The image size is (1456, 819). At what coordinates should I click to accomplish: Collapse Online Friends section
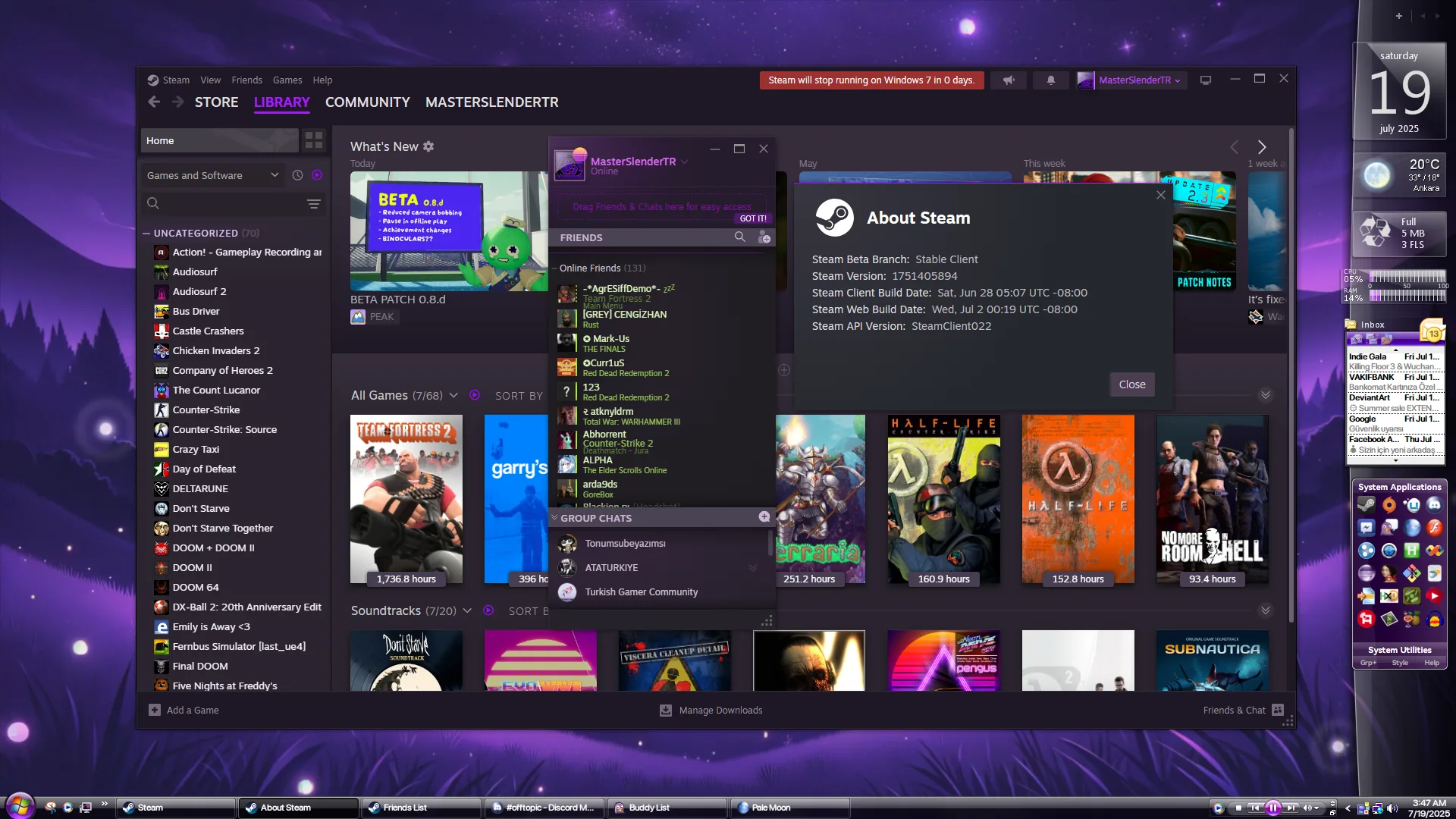[554, 268]
